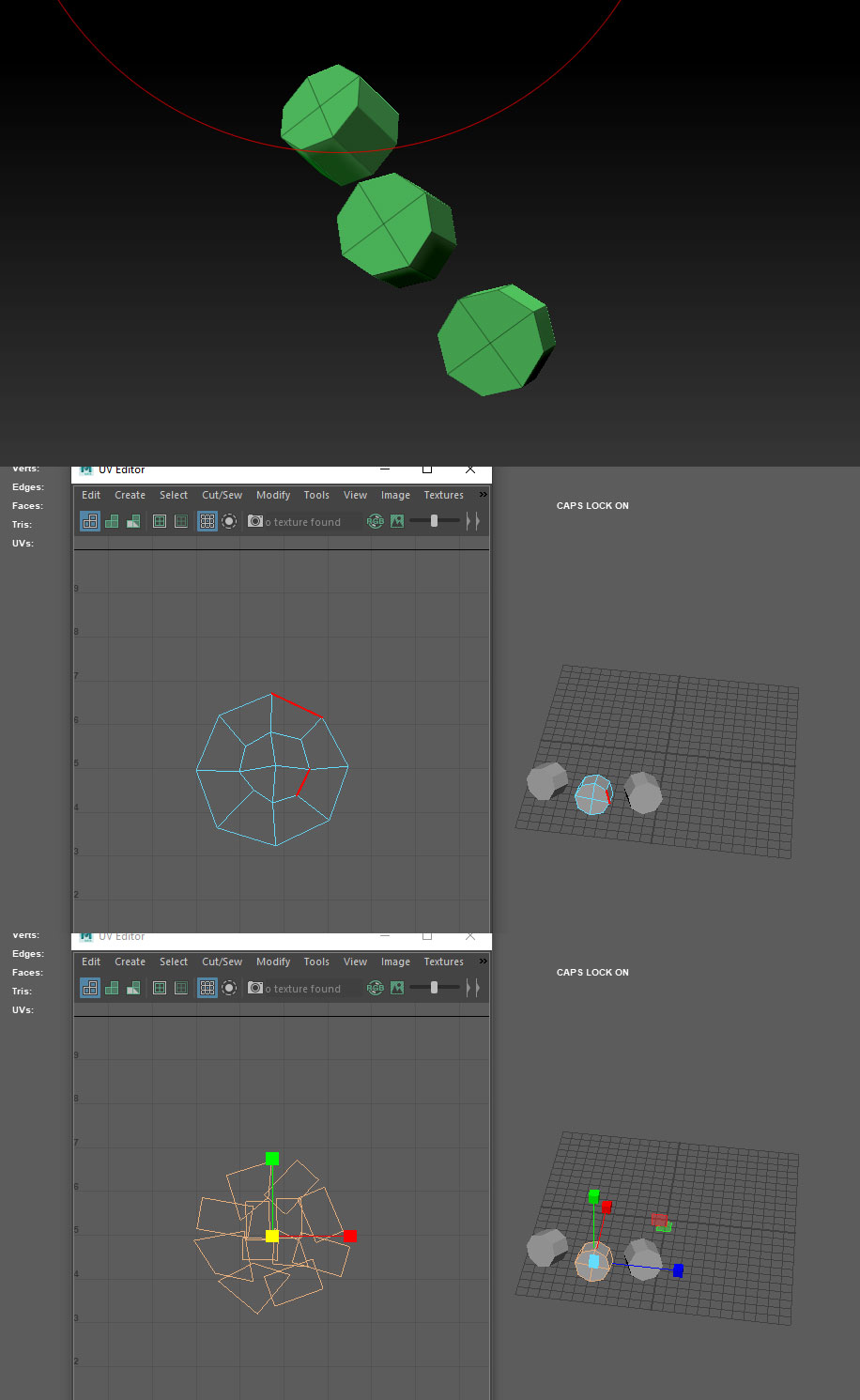Click the Maya logo icon of orange-shells UV Editor

coord(87,936)
